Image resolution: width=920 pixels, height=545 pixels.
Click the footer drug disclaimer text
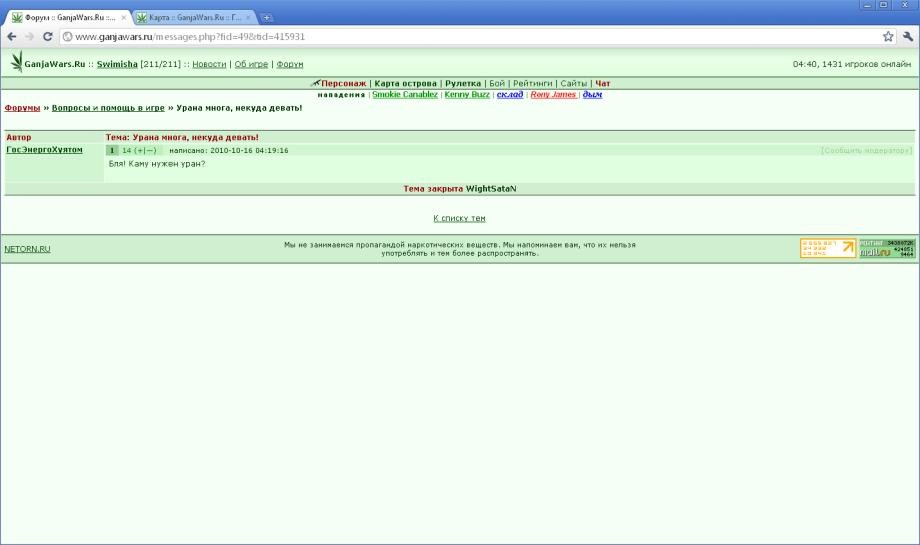(x=459, y=249)
